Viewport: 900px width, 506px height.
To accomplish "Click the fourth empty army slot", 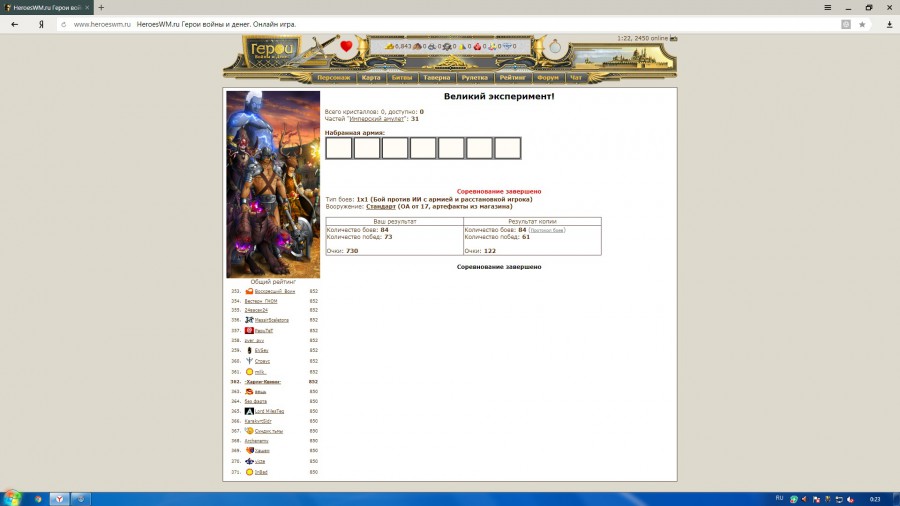I will (x=423, y=148).
